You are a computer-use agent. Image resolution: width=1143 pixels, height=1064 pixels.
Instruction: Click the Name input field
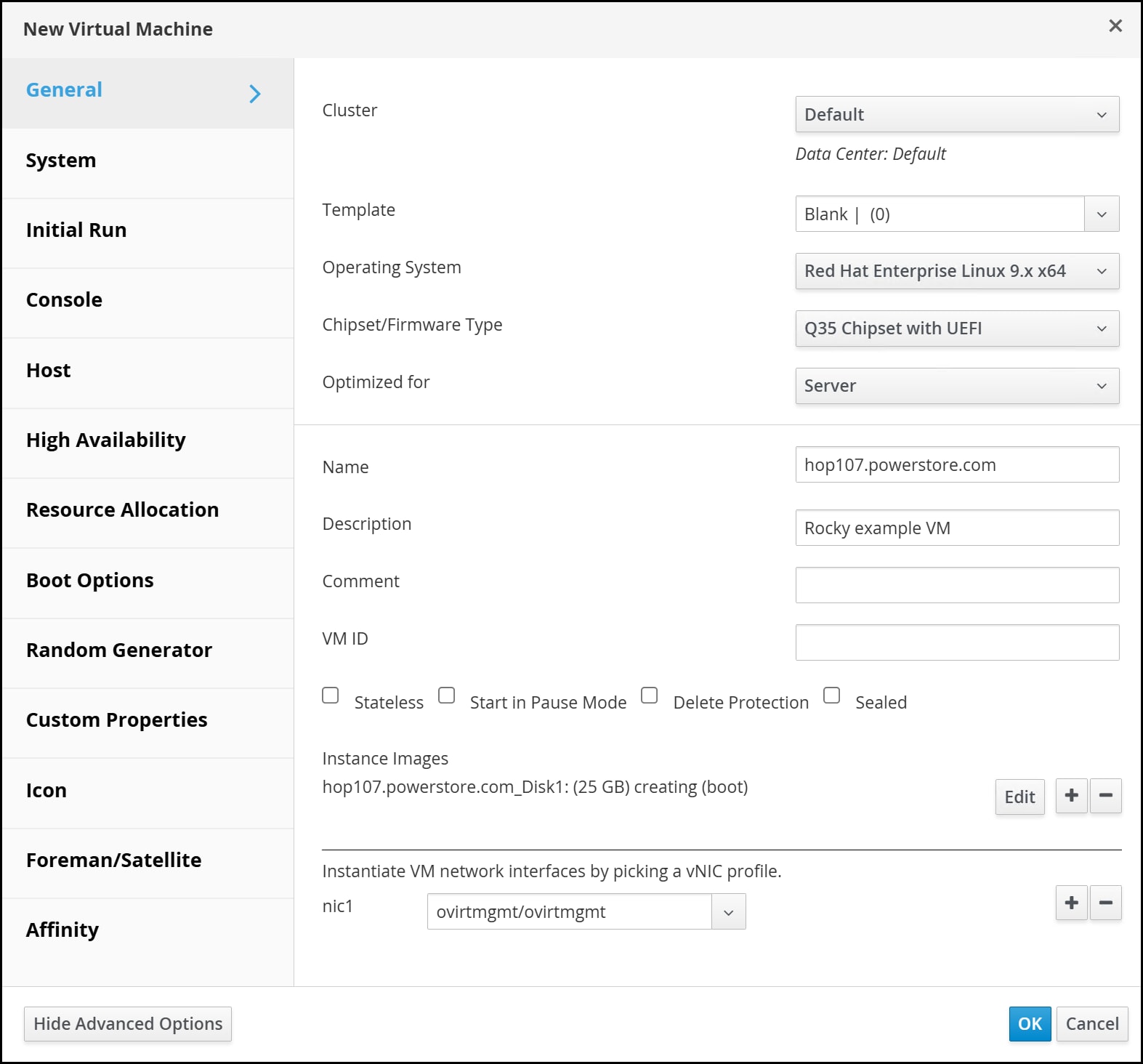pos(957,464)
